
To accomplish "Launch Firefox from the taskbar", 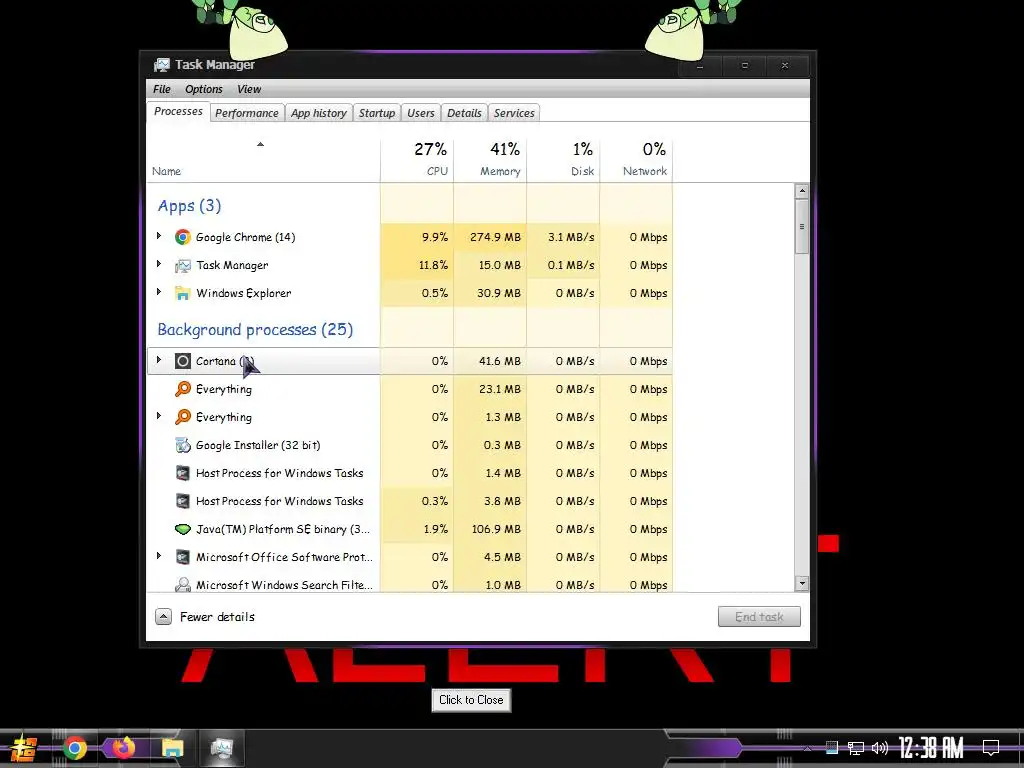I will 123,747.
